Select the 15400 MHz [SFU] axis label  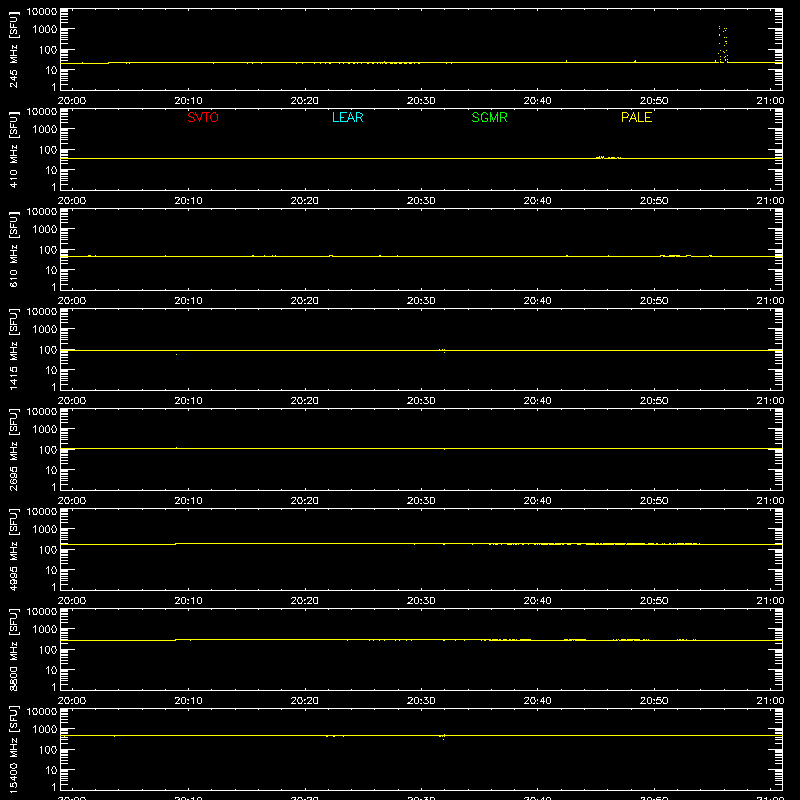click(13, 749)
